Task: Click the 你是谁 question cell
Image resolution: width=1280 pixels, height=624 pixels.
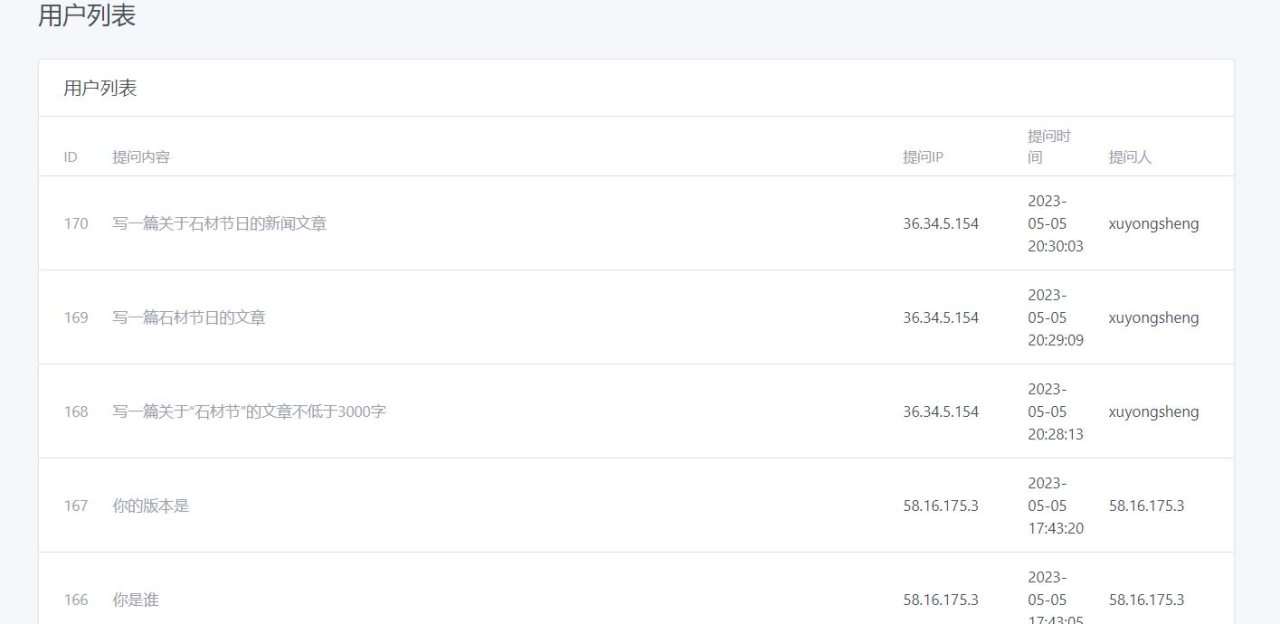Action: [135, 600]
